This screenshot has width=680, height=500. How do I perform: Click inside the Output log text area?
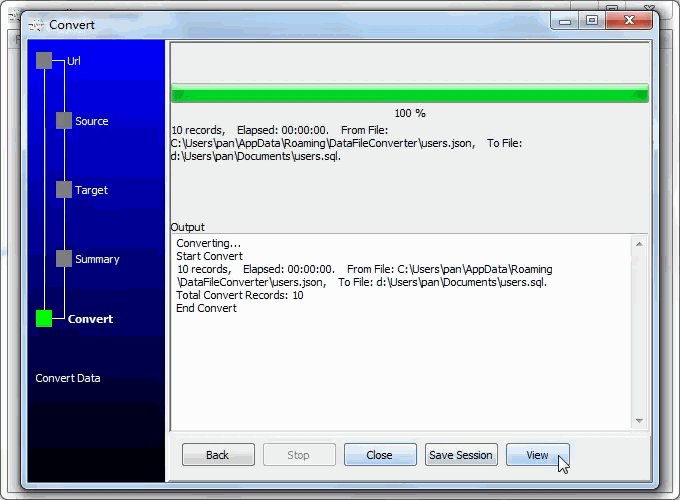click(x=400, y=370)
